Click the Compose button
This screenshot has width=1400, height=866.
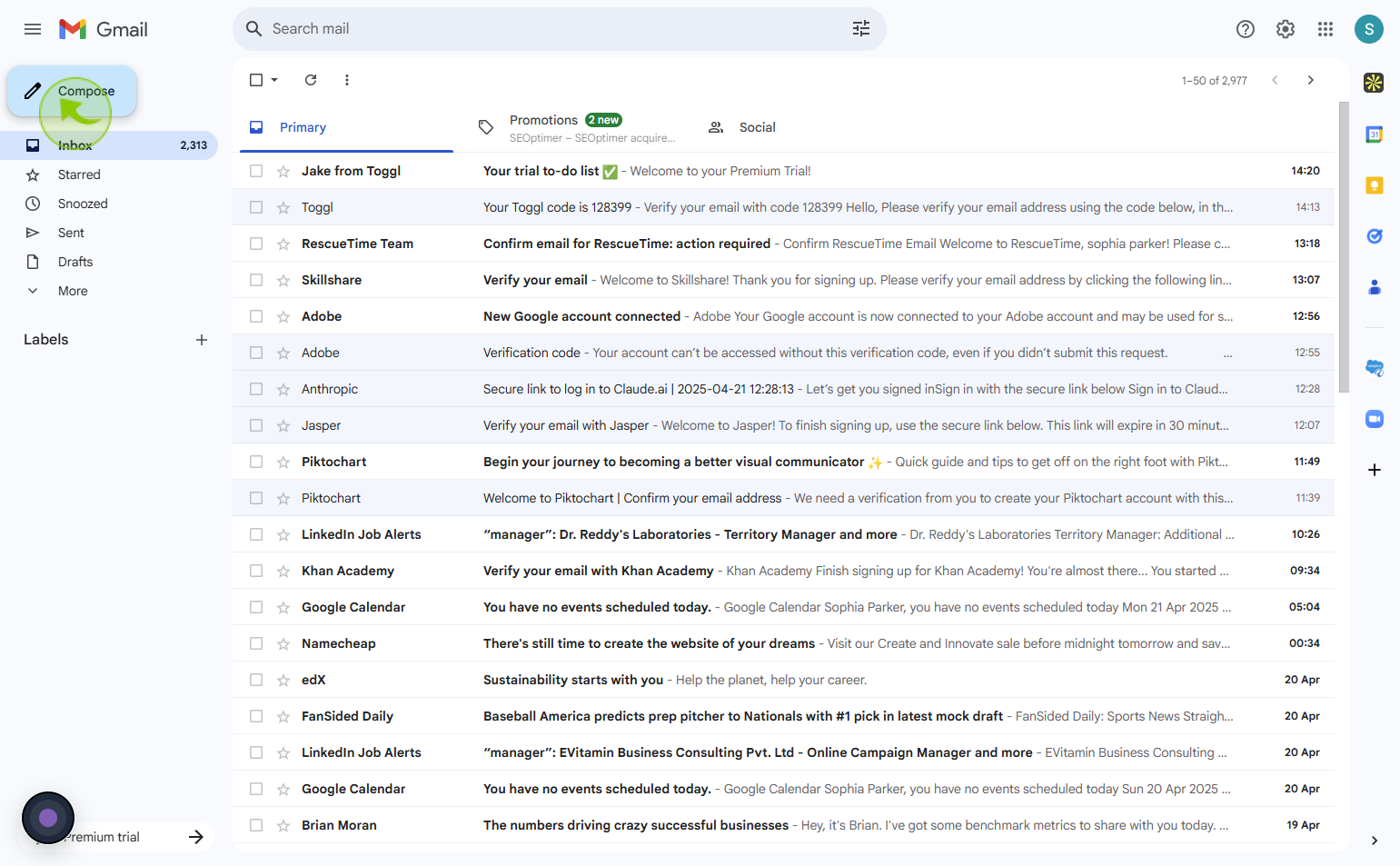(x=72, y=91)
